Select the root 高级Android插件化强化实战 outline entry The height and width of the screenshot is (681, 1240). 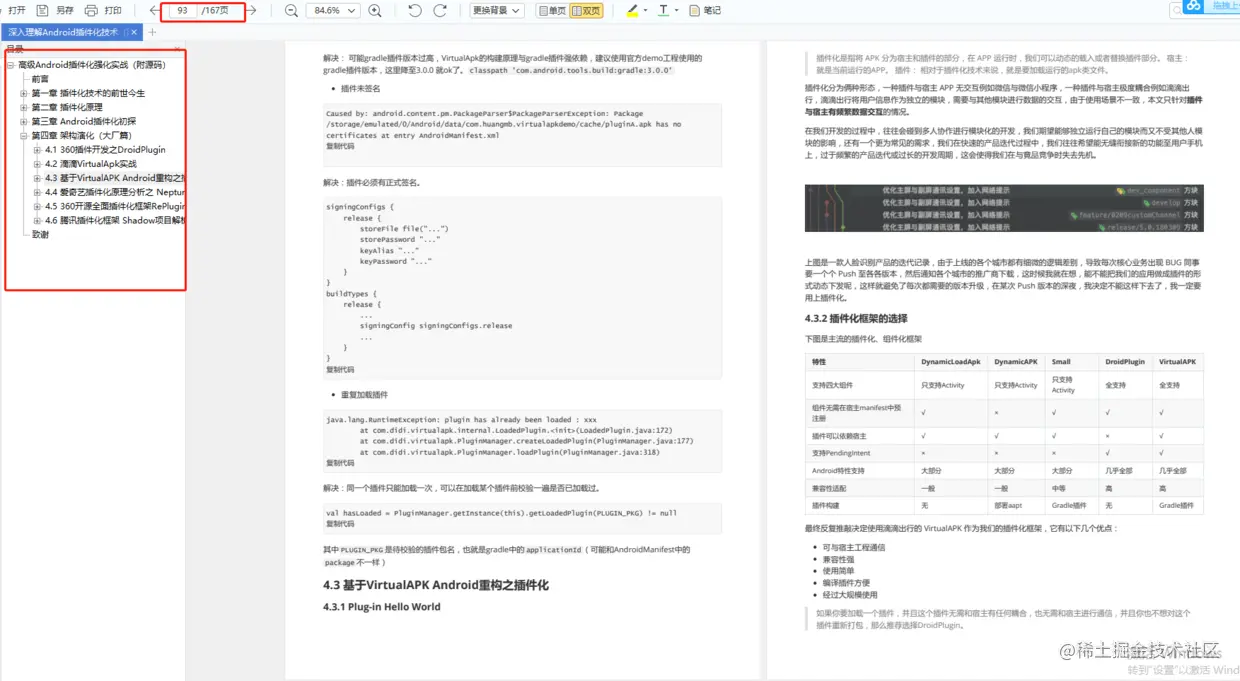click(x=91, y=65)
